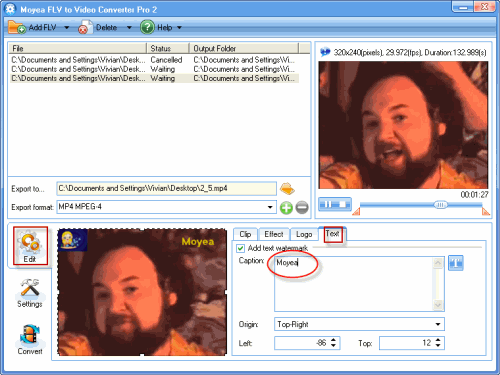Click inside the Caption text box
Screen dimensions: 500x375
[x=354, y=284]
